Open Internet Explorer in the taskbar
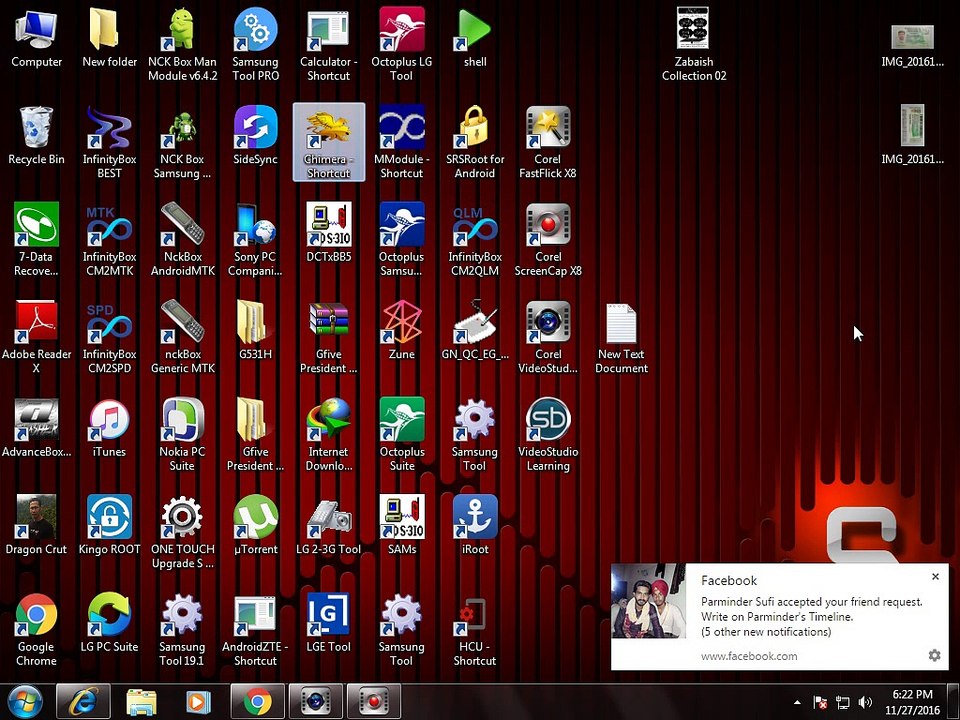Image resolution: width=960 pixels, height=720 pixels. point(83,702)
